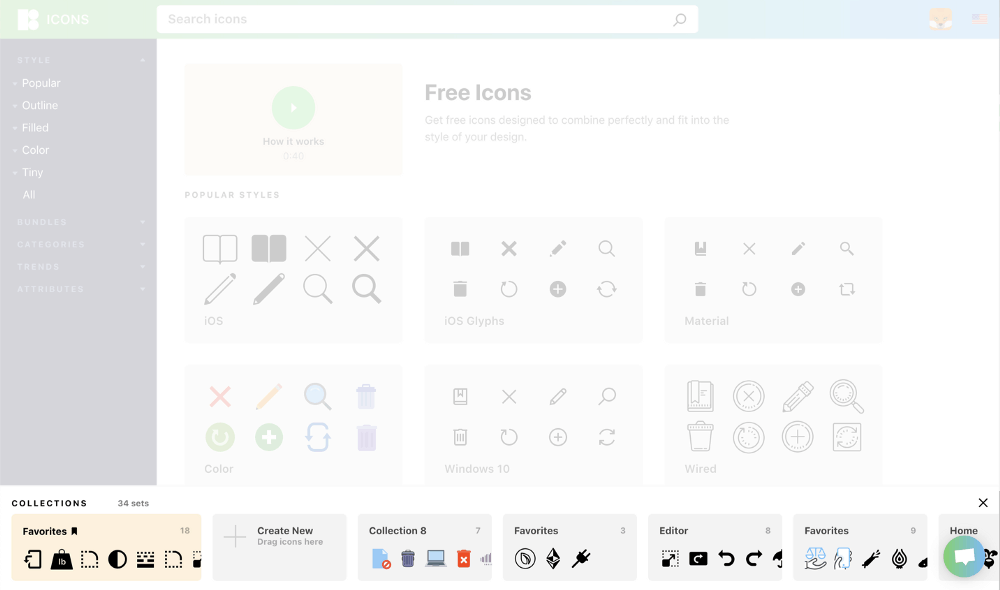Expand the arrow next to Tiny style

(15, 173)
